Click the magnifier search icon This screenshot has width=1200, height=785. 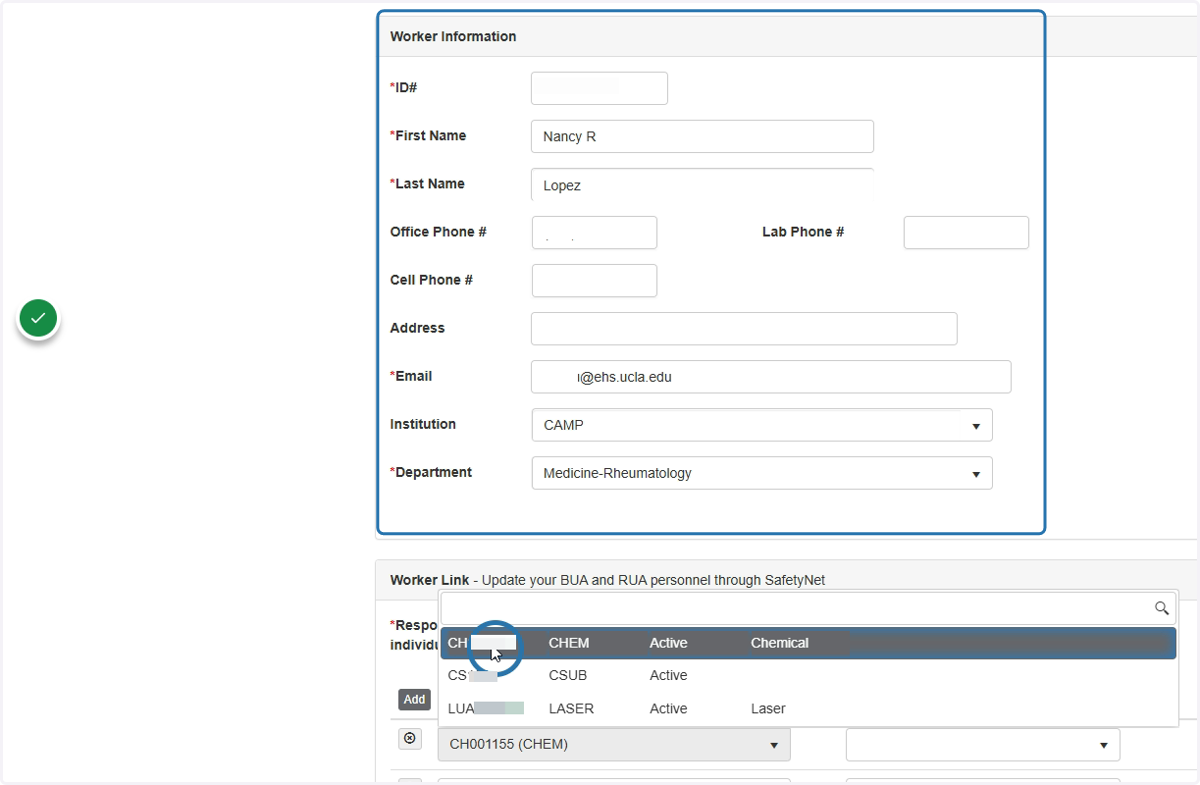(1161, 608)
